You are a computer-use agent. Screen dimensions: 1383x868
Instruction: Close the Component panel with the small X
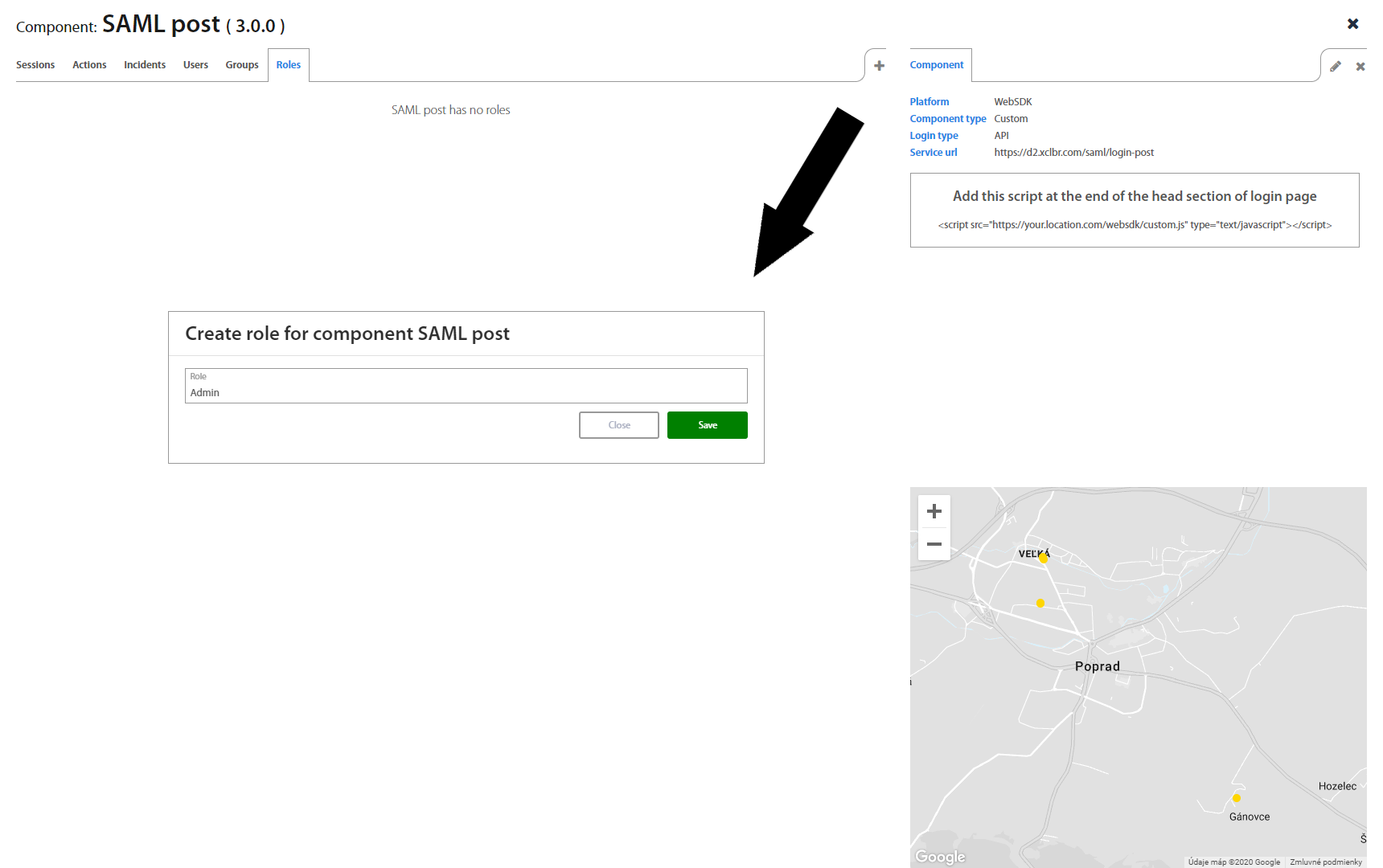point(1360,67)
